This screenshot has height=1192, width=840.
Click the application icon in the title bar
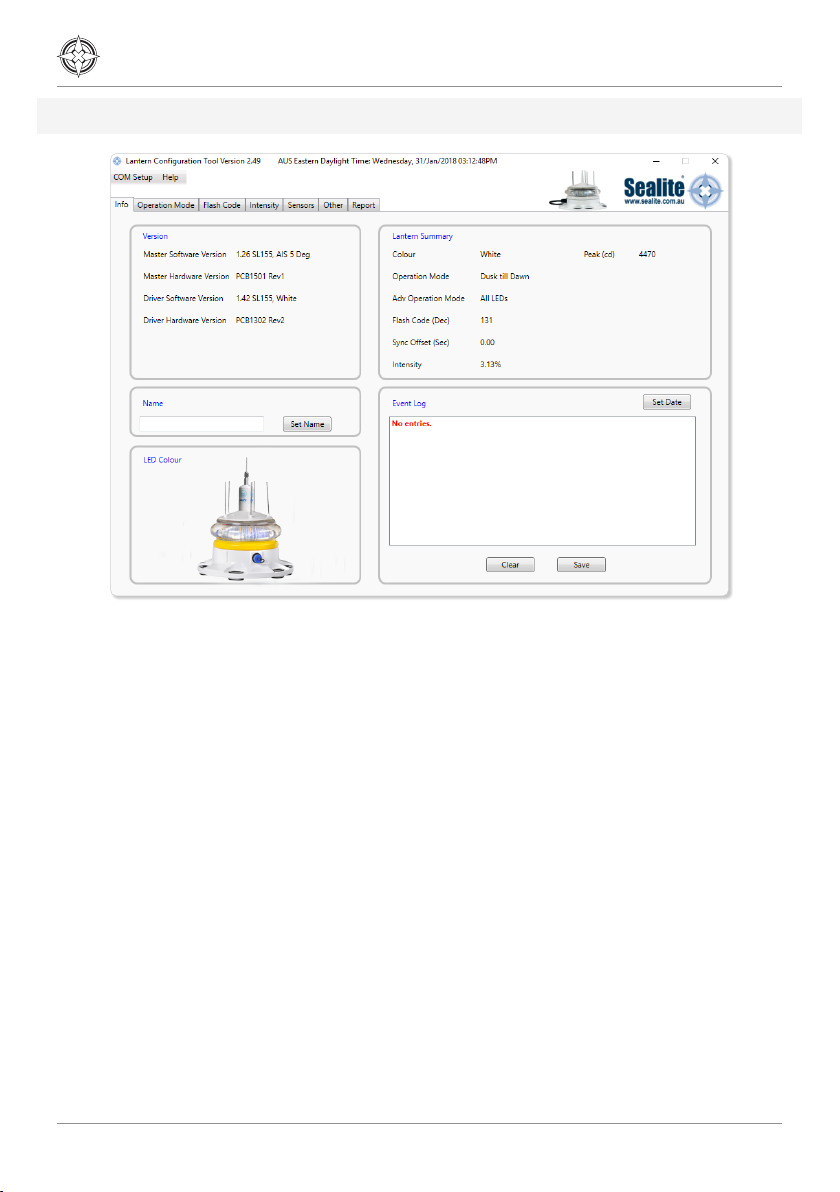[x=117, y=161]
